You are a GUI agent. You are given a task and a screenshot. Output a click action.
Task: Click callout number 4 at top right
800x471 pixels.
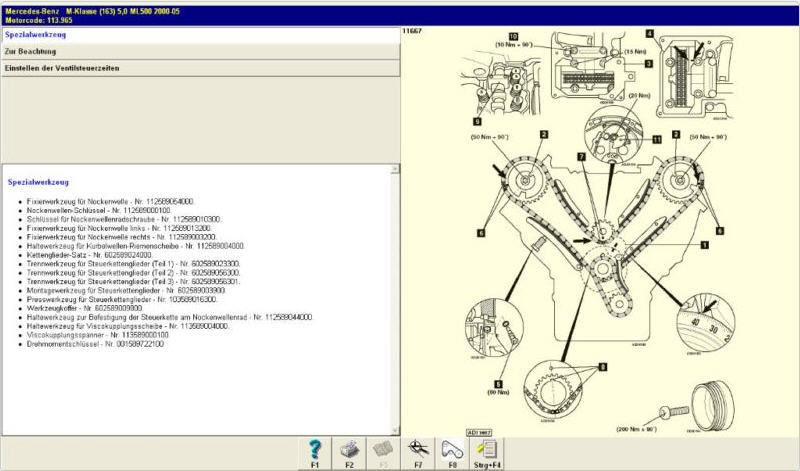coord(649,33)
